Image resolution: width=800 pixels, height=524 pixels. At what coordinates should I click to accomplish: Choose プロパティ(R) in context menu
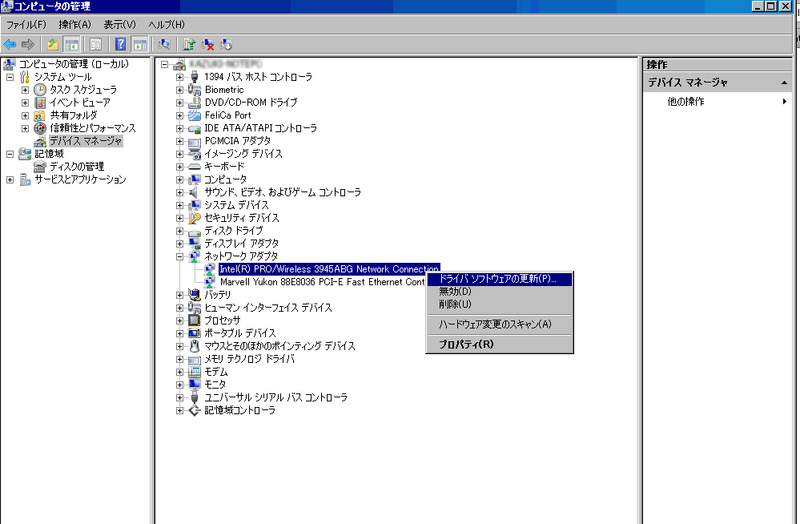pos(499,344)
